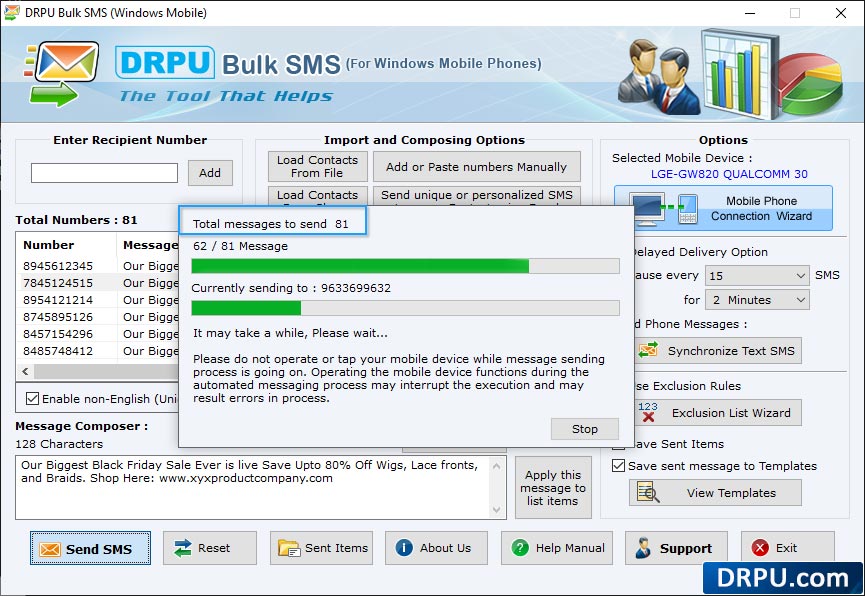Close the DRPU Bulk SMS window

tap(841, 13)
